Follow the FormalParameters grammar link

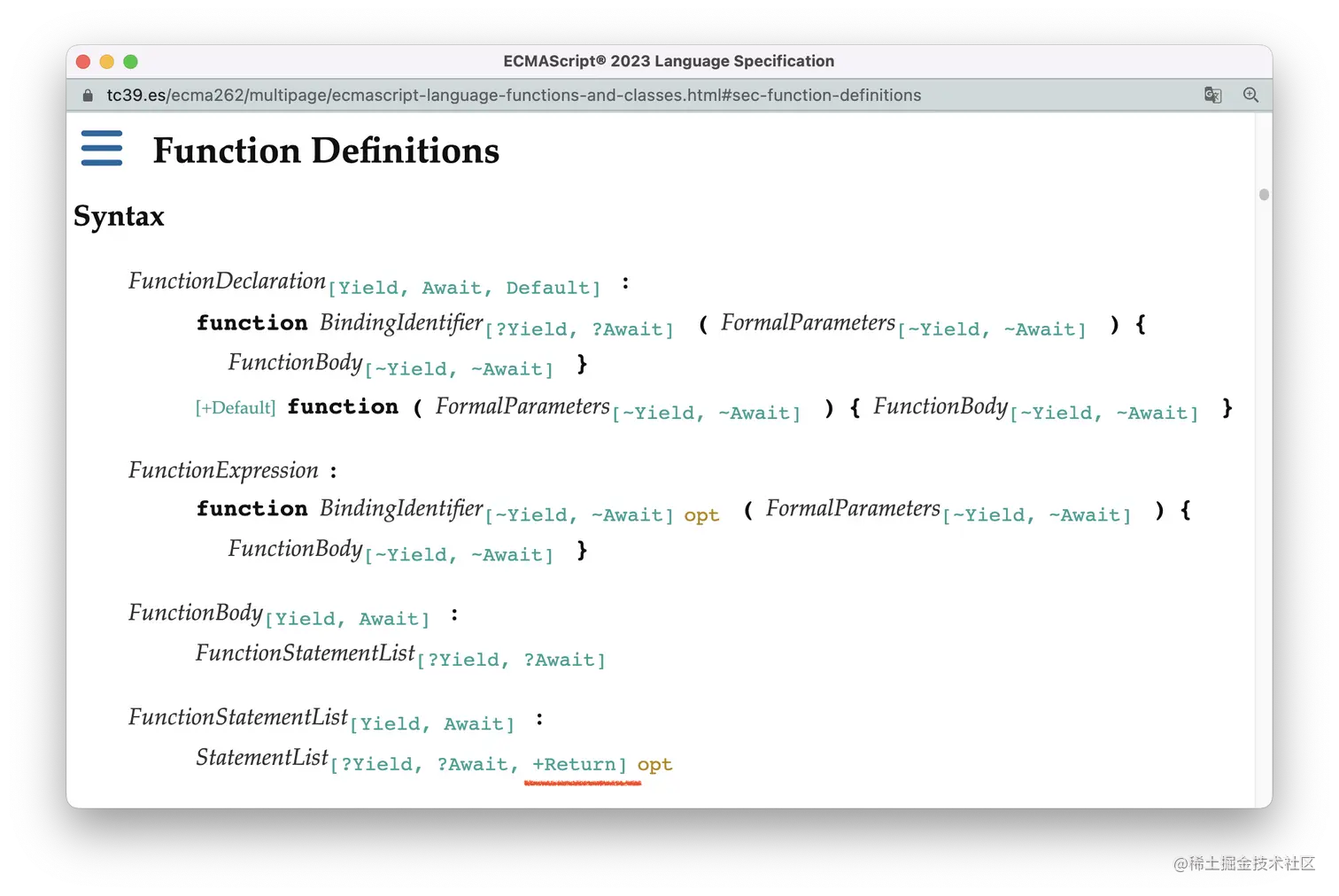[807, 323]
